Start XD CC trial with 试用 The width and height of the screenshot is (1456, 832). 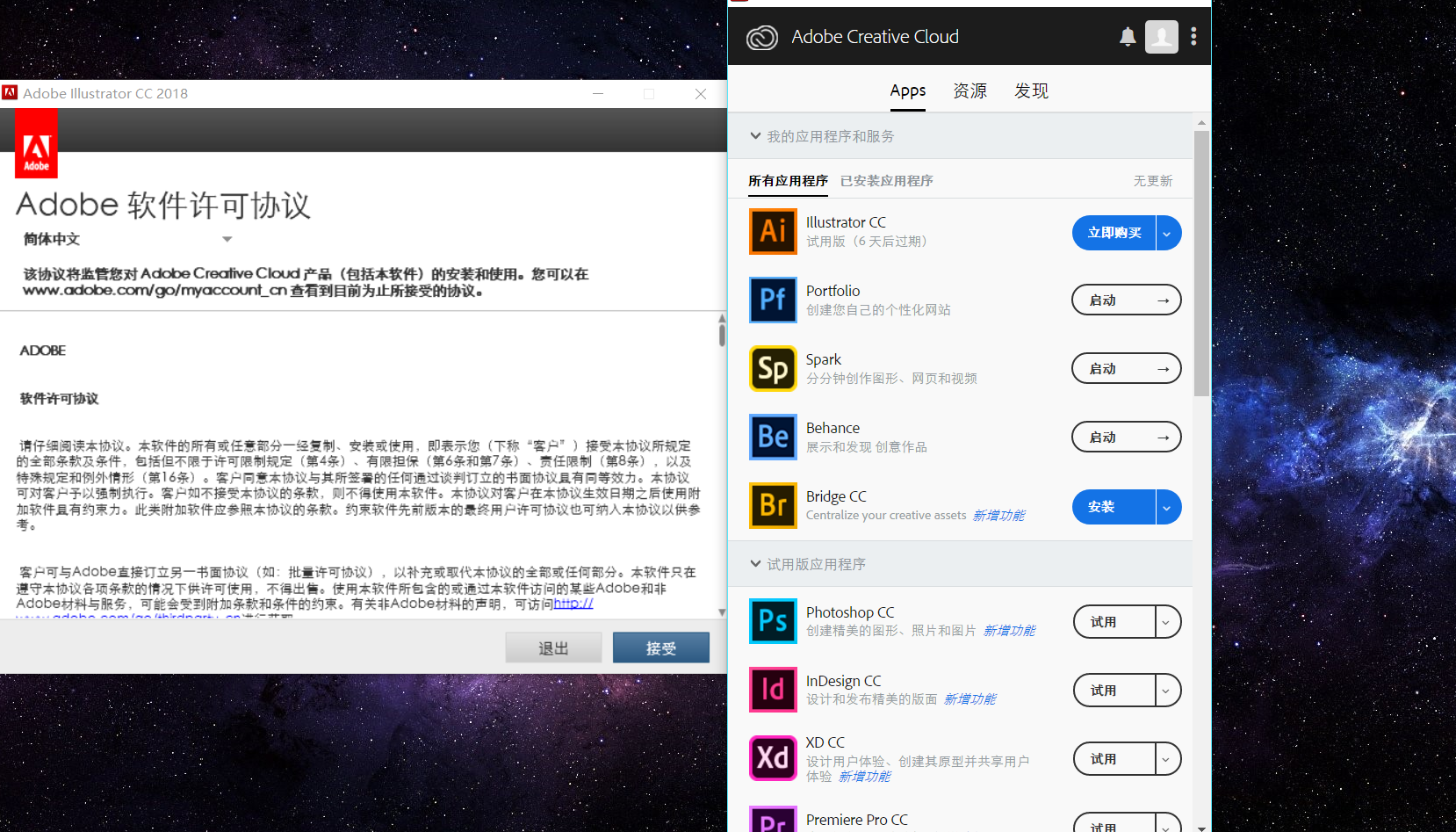pyautogui.click(x=1114, y=759)
